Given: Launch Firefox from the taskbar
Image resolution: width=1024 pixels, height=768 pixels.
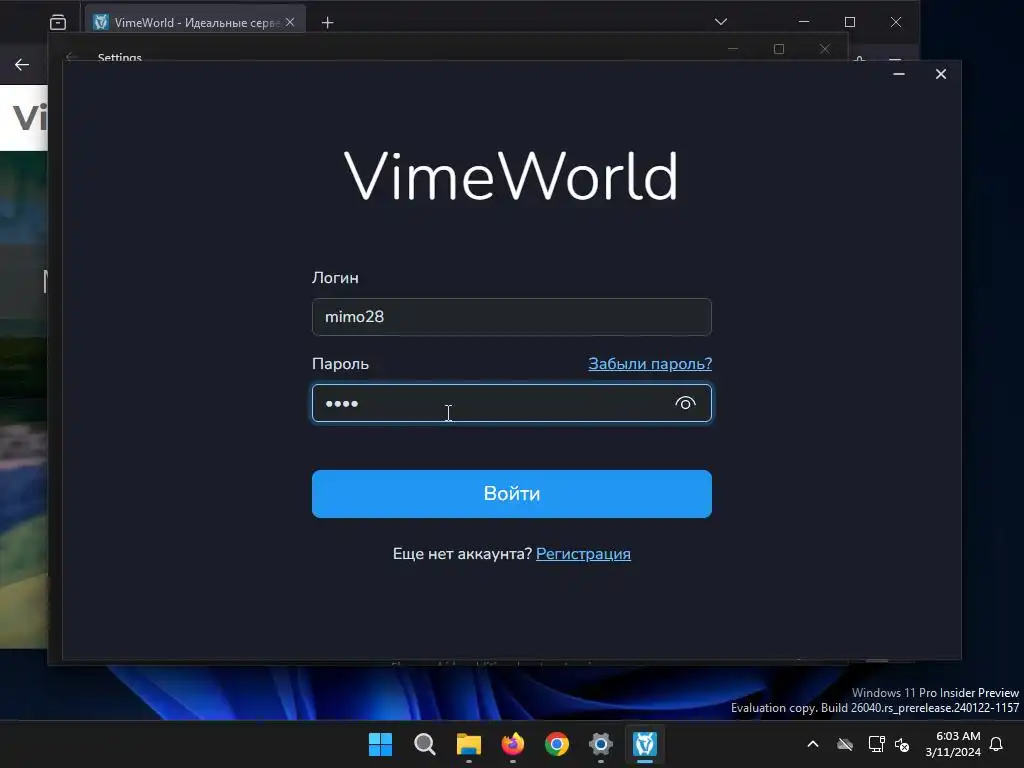Looking at the screenshot, I should 513,744.
